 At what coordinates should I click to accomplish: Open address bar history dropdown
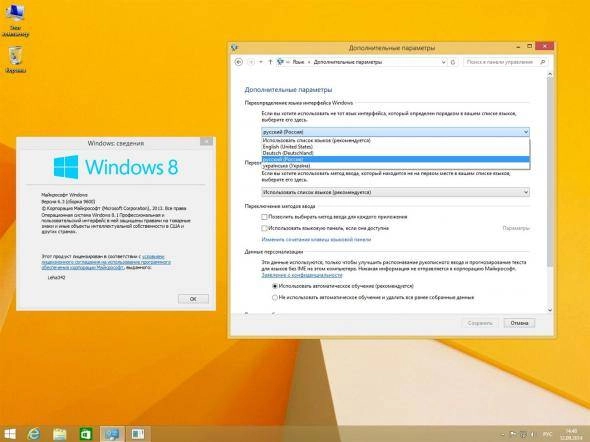(444, 62)
